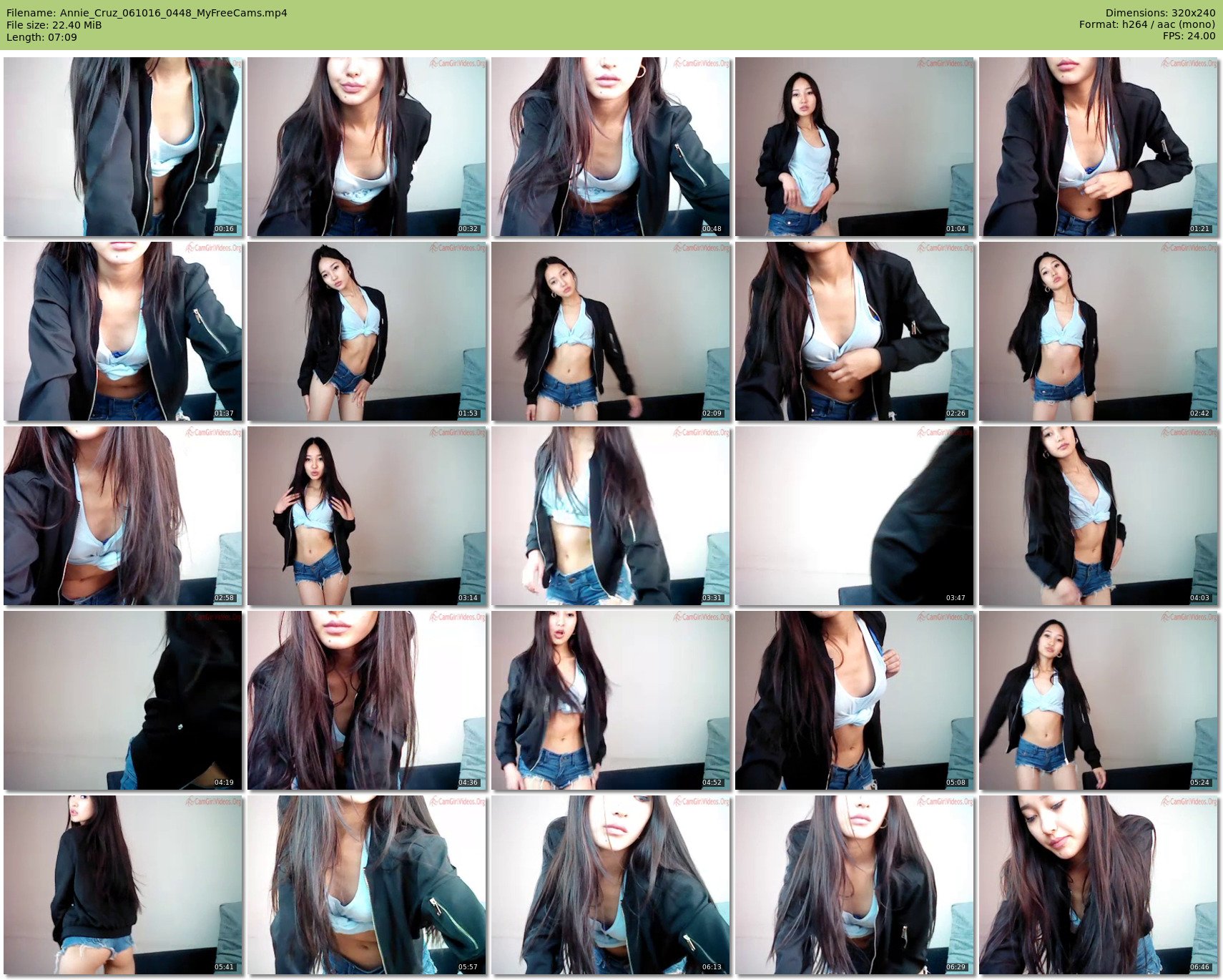1223x980 pixels.
Task: Select the 01:21 thumbnail
Action: click(x=1099, y=147)
